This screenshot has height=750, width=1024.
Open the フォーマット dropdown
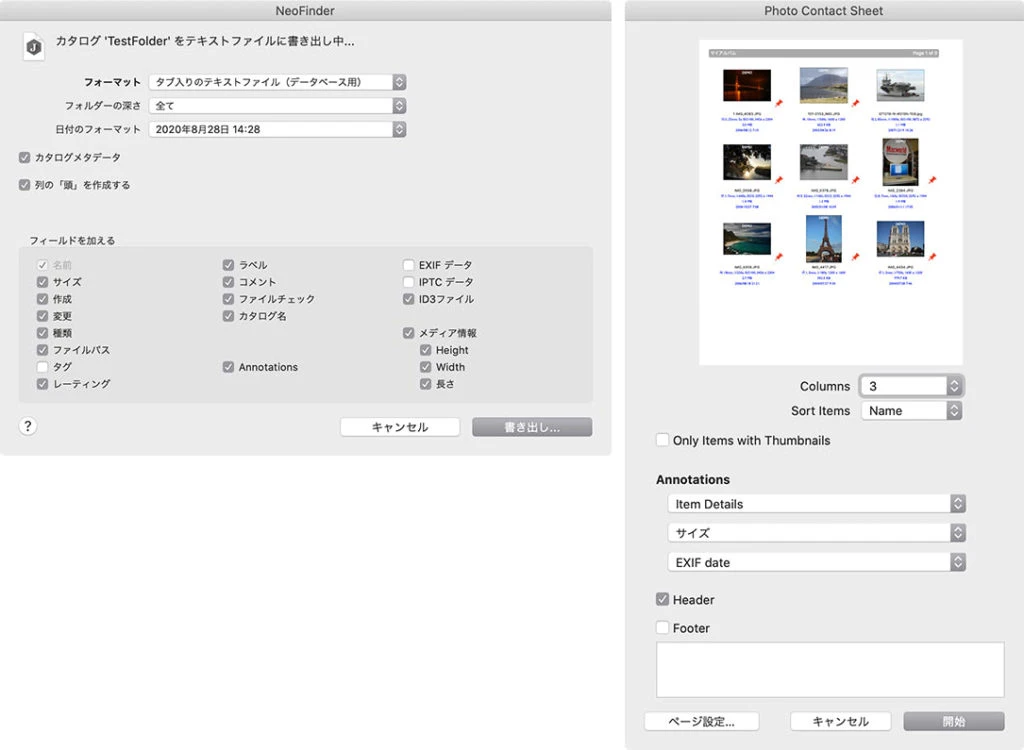coord(278,82)
